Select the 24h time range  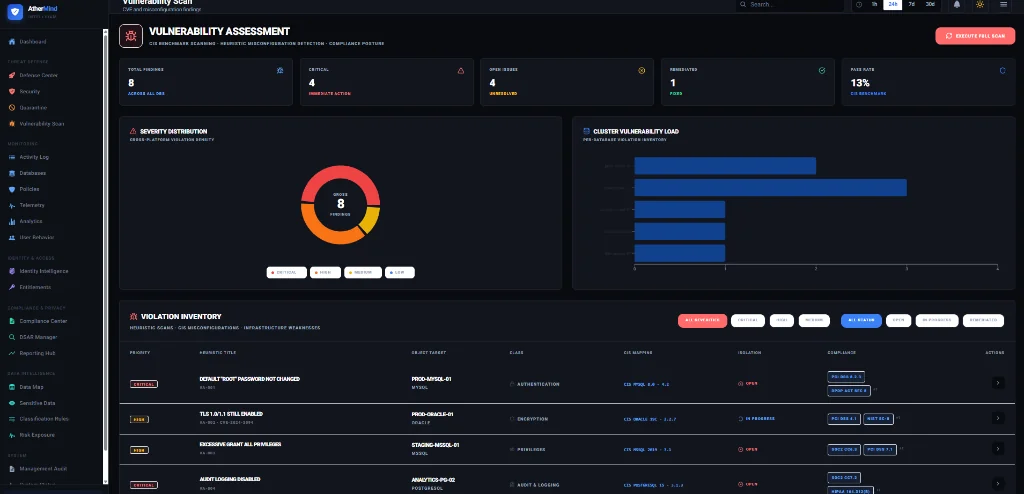(x=893, y=5)
